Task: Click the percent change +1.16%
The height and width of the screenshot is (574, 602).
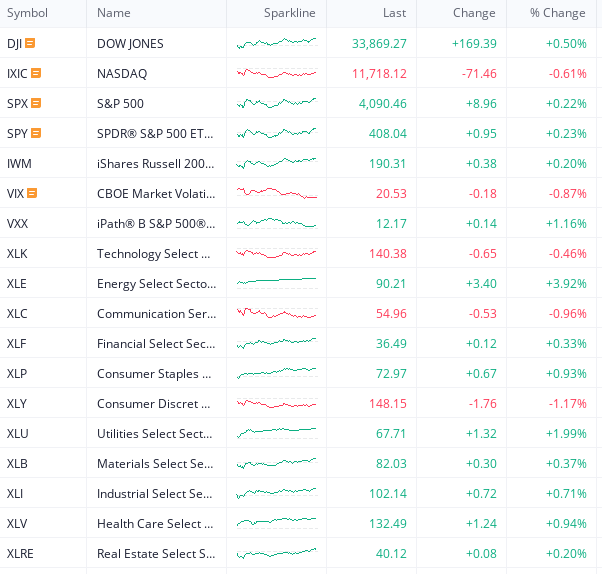Action: [566, 223]
